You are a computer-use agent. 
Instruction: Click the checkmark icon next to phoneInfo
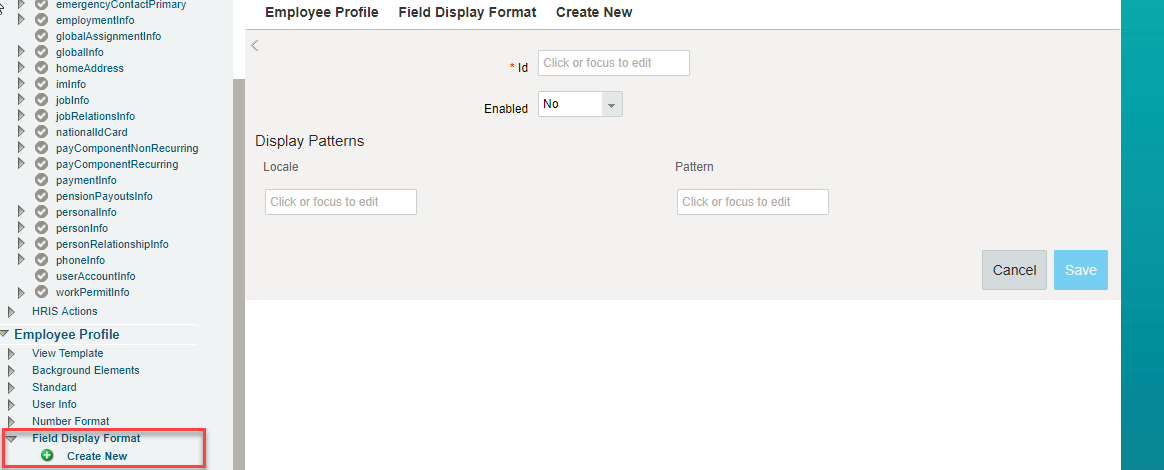coord(42,260)
